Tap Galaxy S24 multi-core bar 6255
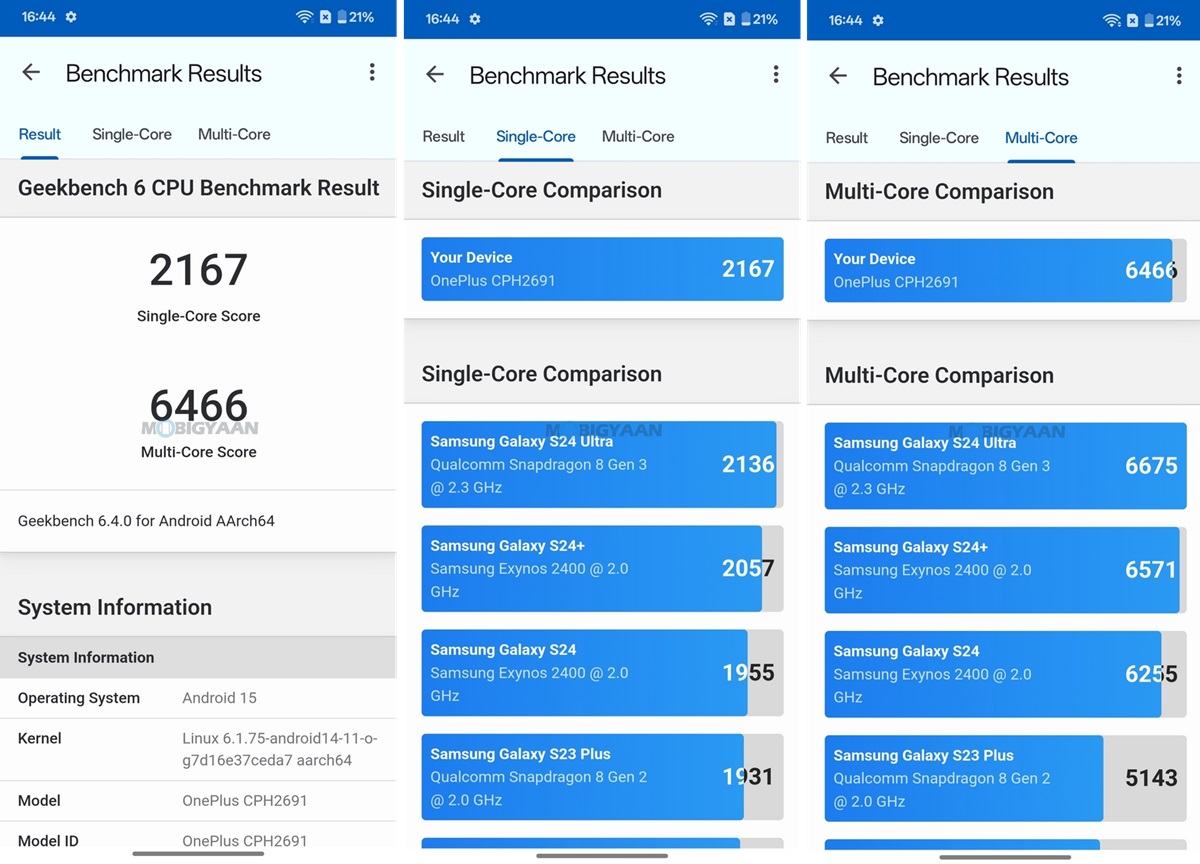The height and width of the screenshot is (864, 1200). (x=1005, y=674)
